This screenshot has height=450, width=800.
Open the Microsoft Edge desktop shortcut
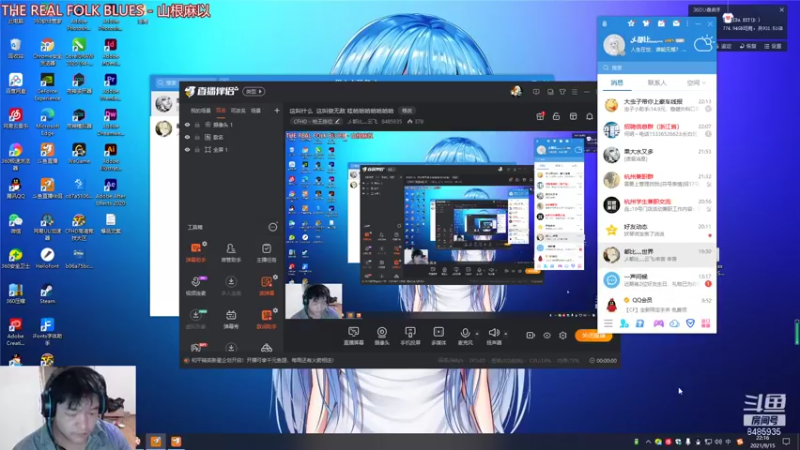47,121
